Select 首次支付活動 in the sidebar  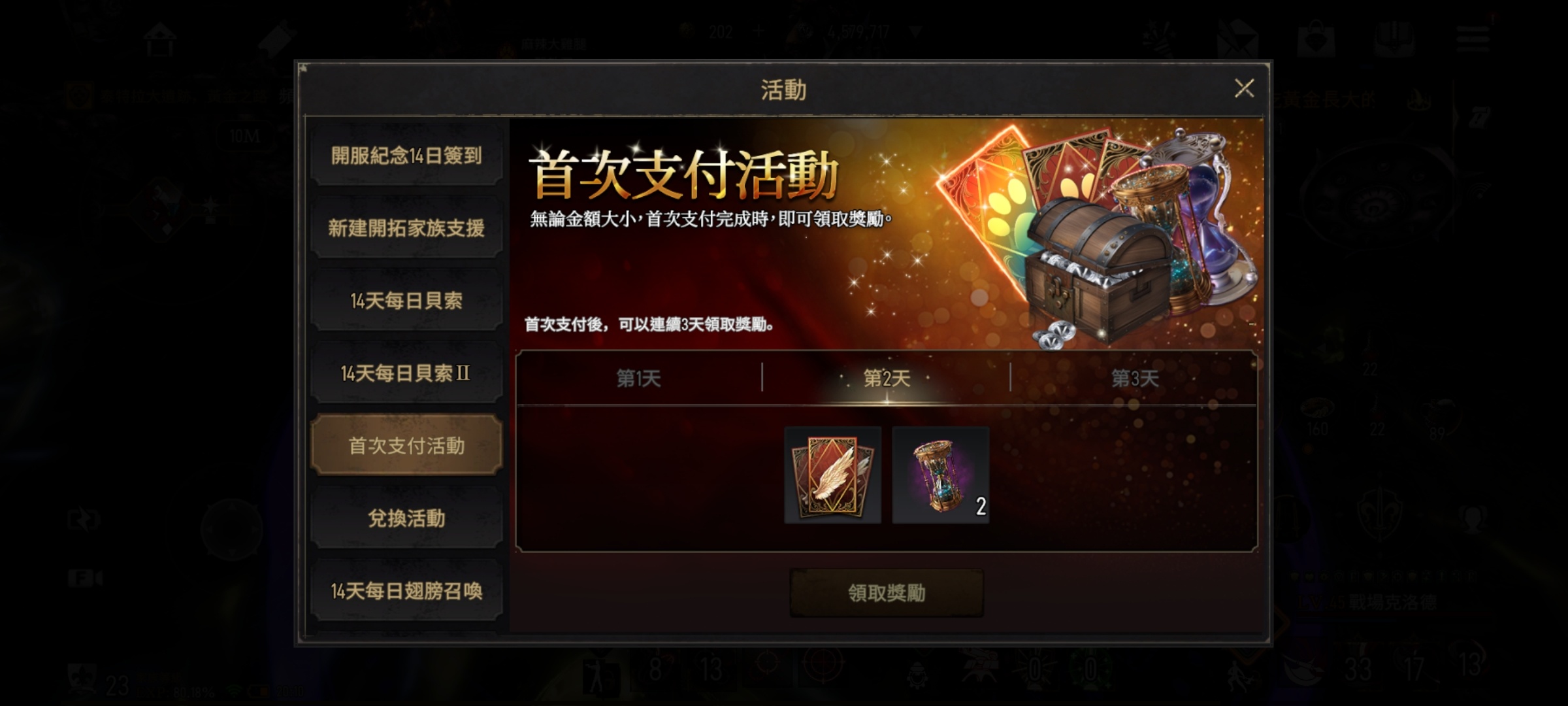(x=406, y=446)
